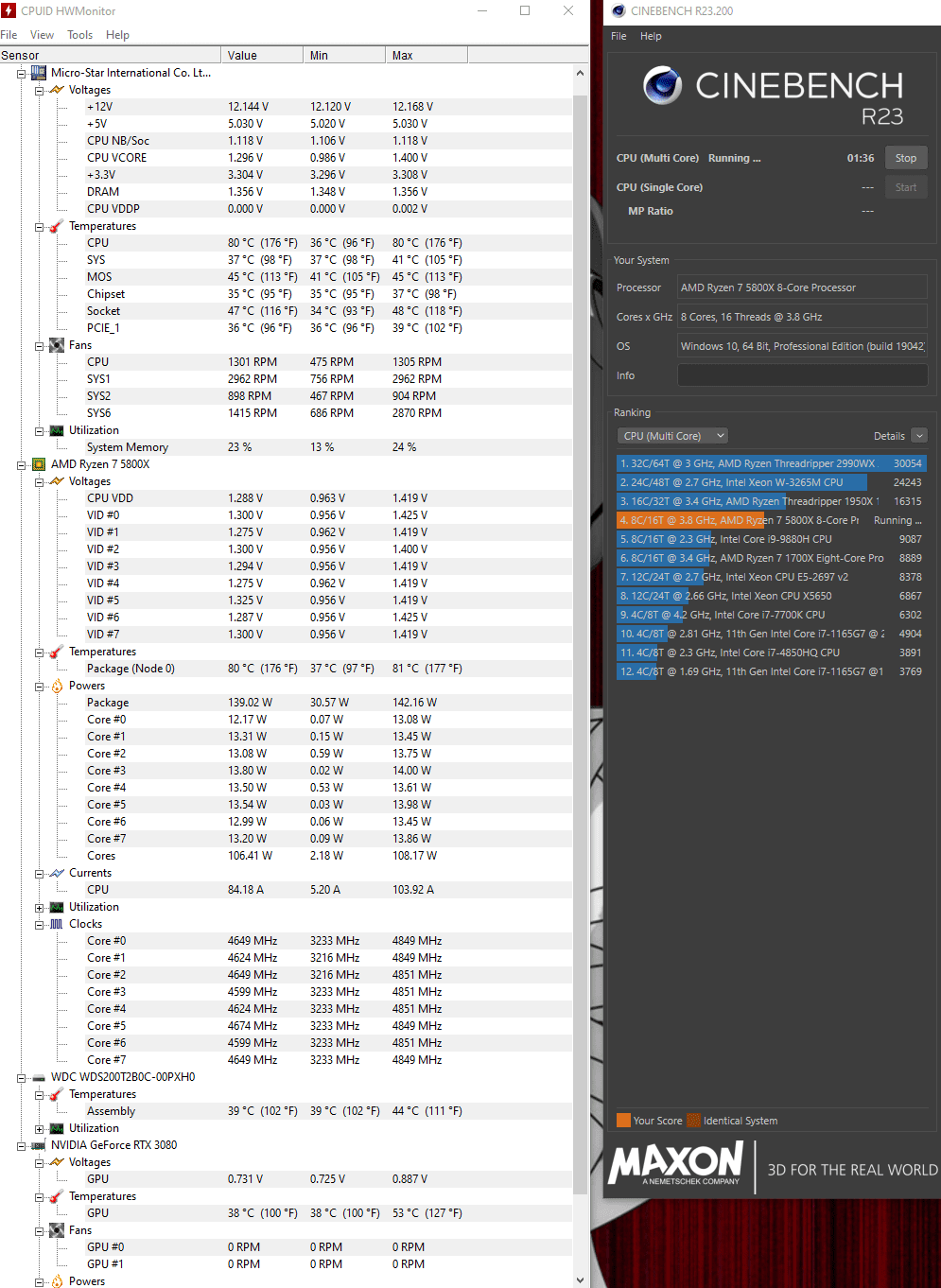Collapse the mainboard Voltages node
Viewport: 941px width, 1288px height.
[40, 90]
